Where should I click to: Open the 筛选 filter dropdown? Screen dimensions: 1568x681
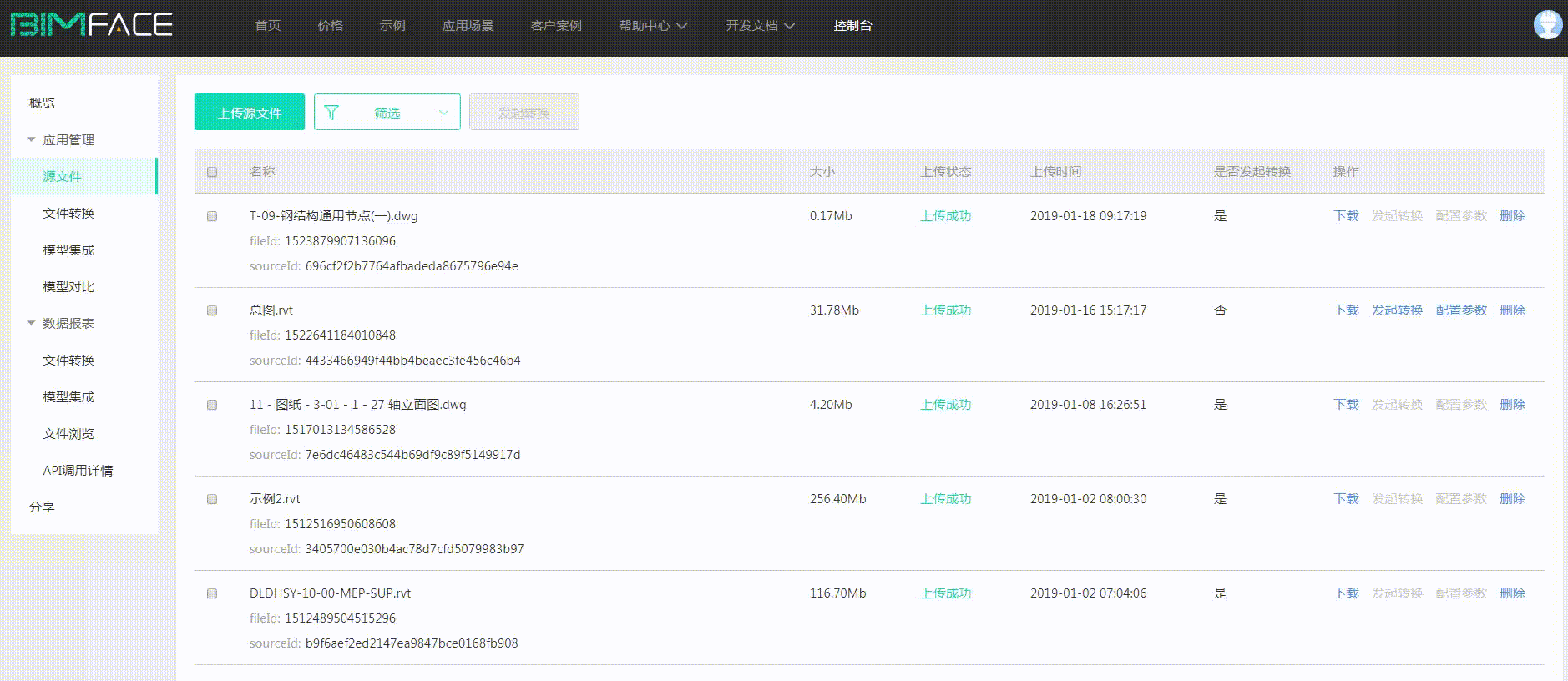[x=387, y=113]
